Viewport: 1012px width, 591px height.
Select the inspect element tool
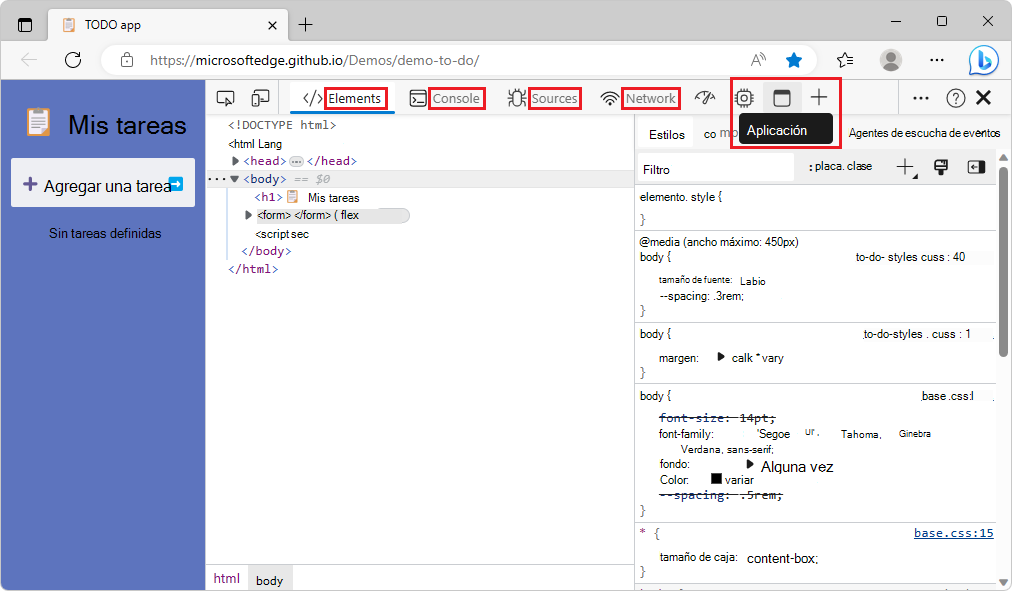225,98
